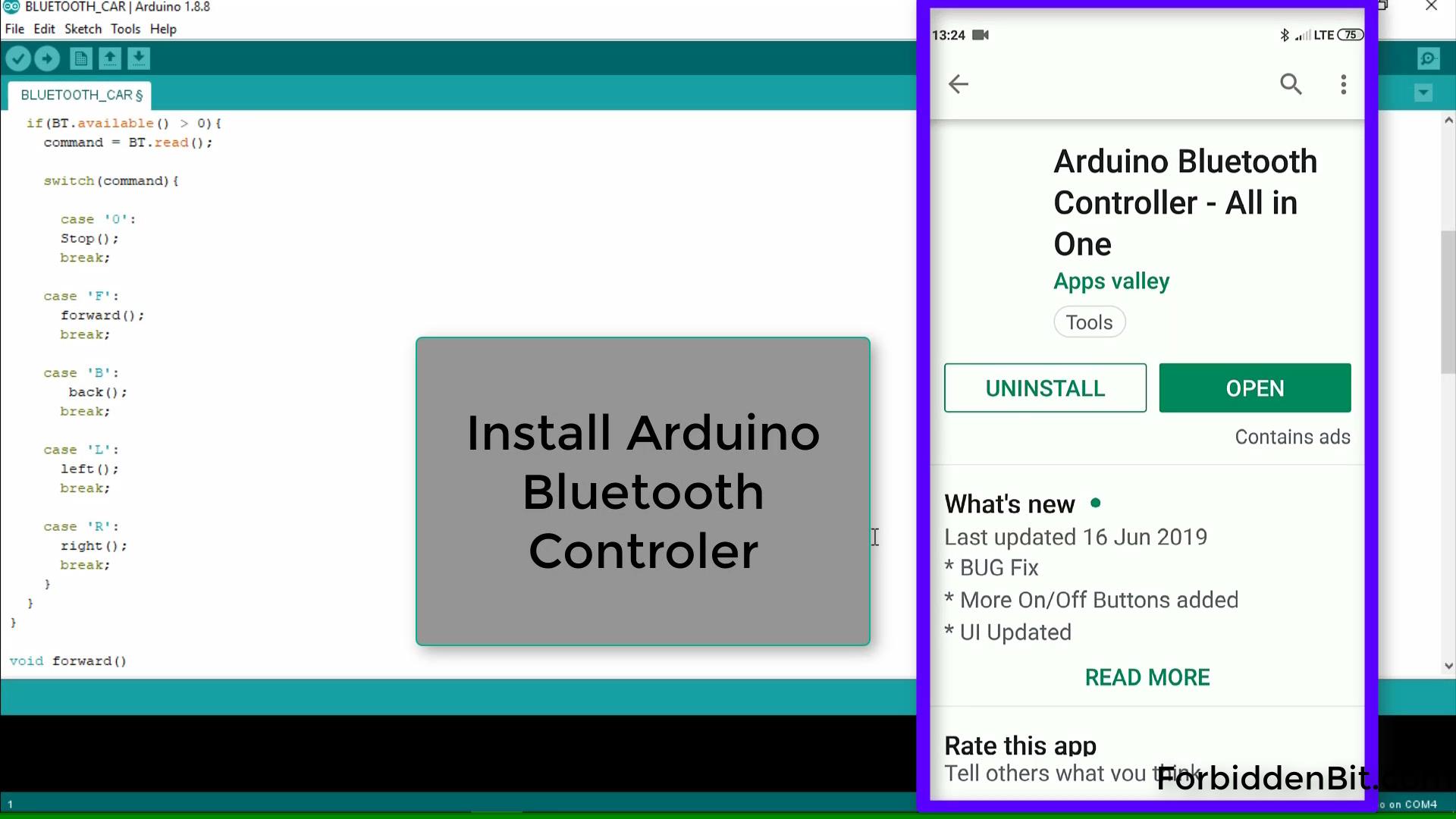Image resolution: width=1456 pixels, height=819 pixels.
Task: Open the Help menu
Action: pos(163,29)
